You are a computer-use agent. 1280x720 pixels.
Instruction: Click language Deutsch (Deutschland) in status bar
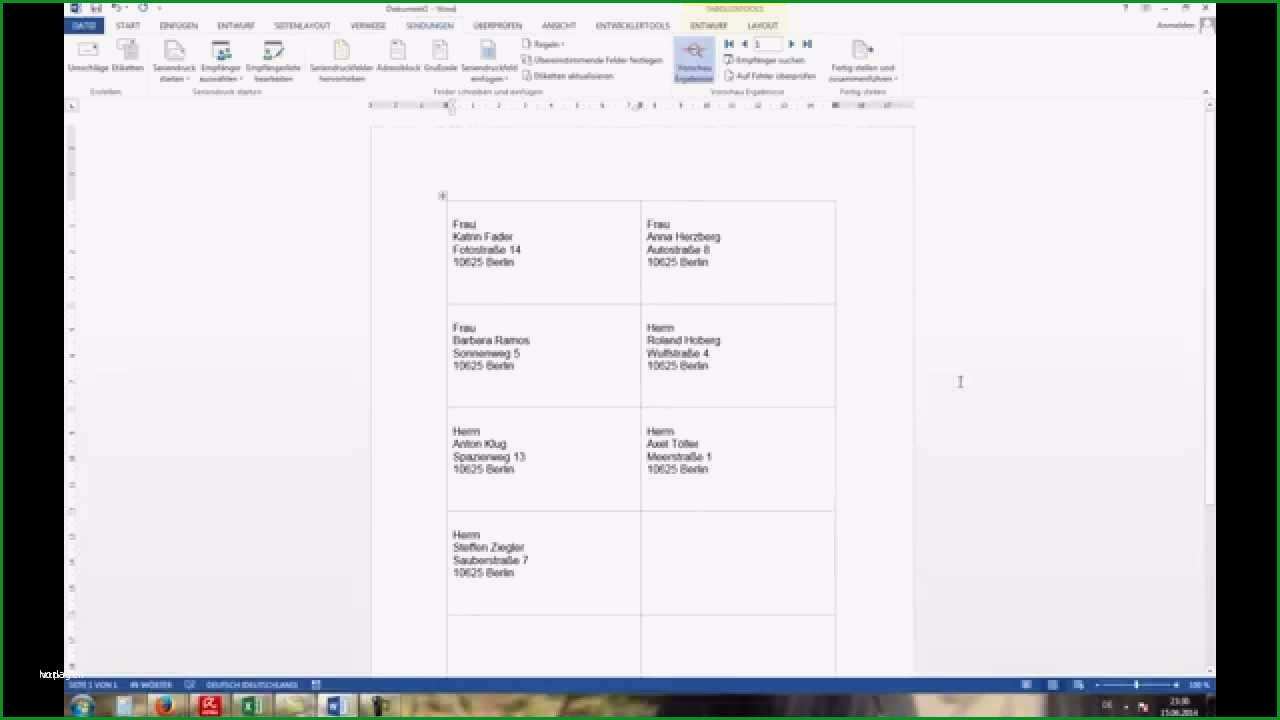click(x=251, y=685)
